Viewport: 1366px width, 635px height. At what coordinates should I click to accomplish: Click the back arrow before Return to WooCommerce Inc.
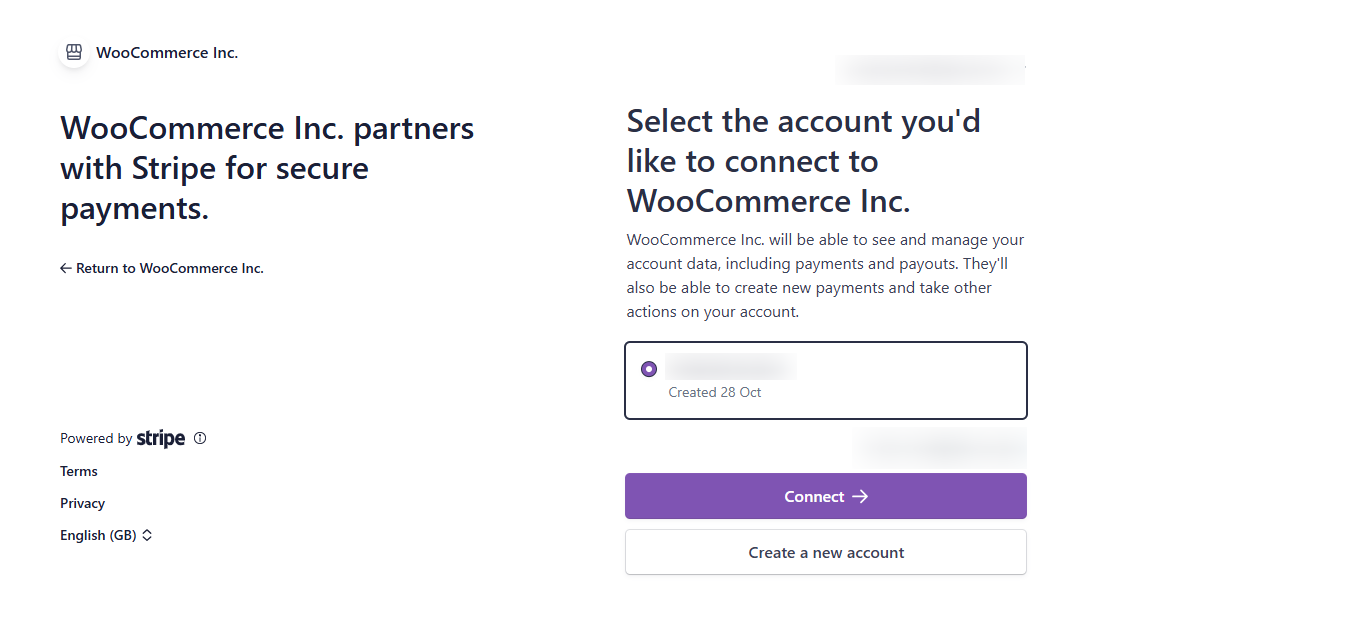click(65, 268)
